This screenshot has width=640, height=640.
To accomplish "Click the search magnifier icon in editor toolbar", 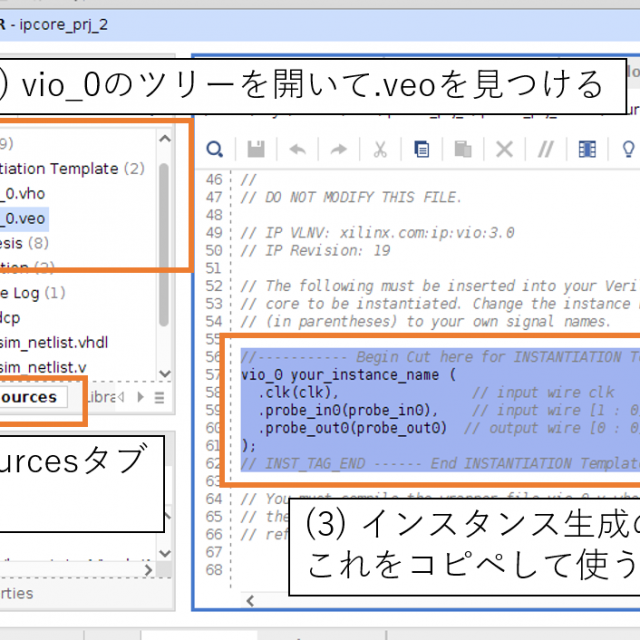I will [215, 149].
